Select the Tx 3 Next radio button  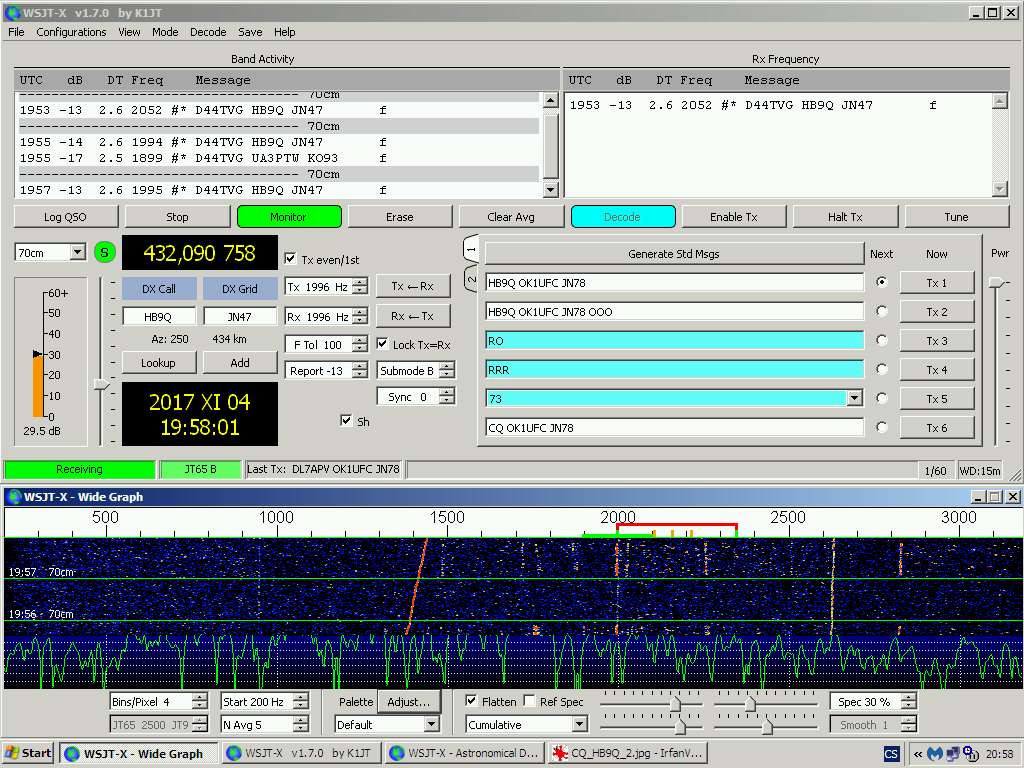coord(881,340)
